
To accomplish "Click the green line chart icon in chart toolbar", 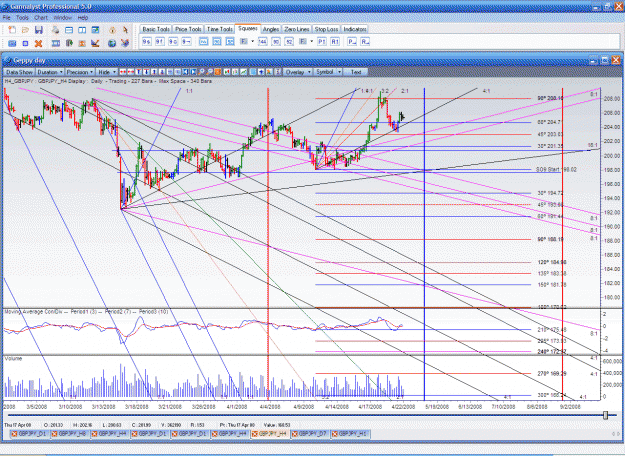I will (x=243, y=72).
